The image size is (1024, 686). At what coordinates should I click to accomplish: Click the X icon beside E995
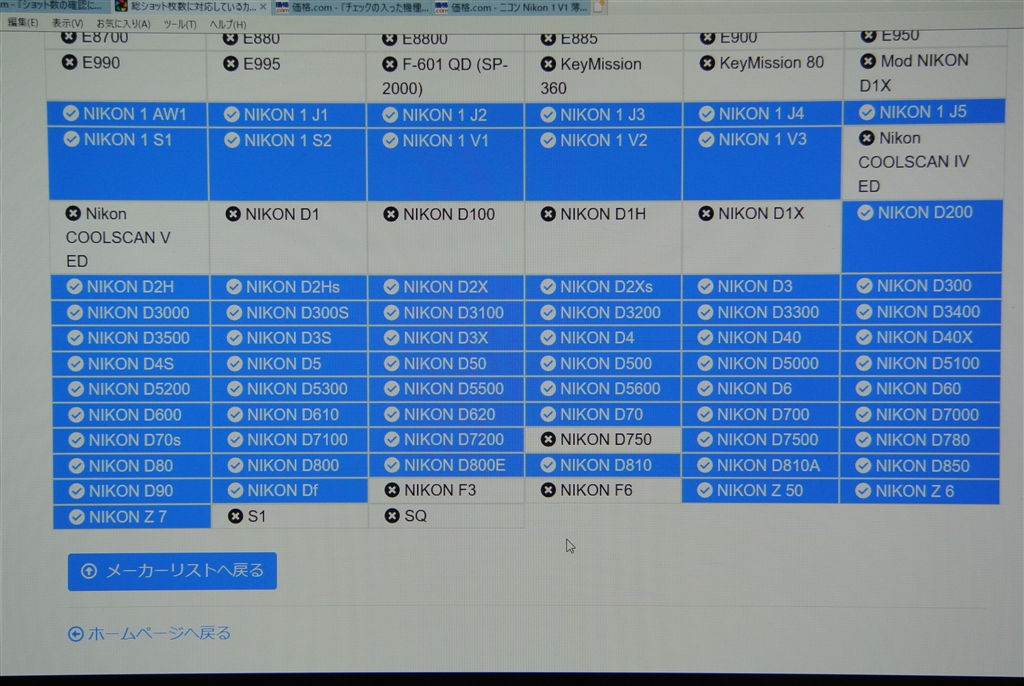pyautogui.click(x=231, y=63)
